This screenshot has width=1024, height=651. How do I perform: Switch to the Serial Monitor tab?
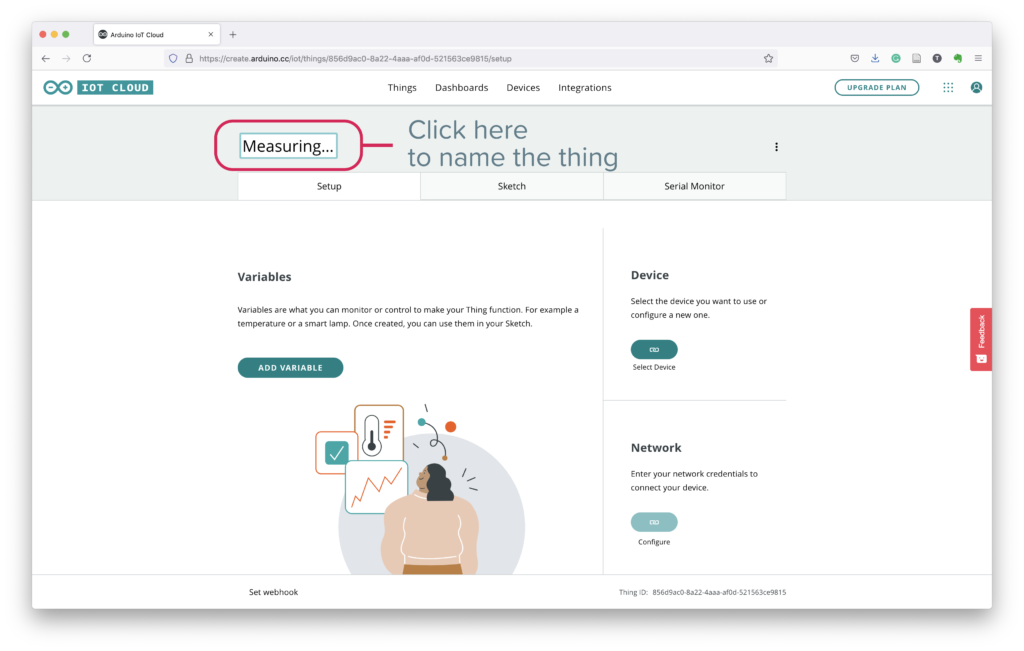(694, 186)
